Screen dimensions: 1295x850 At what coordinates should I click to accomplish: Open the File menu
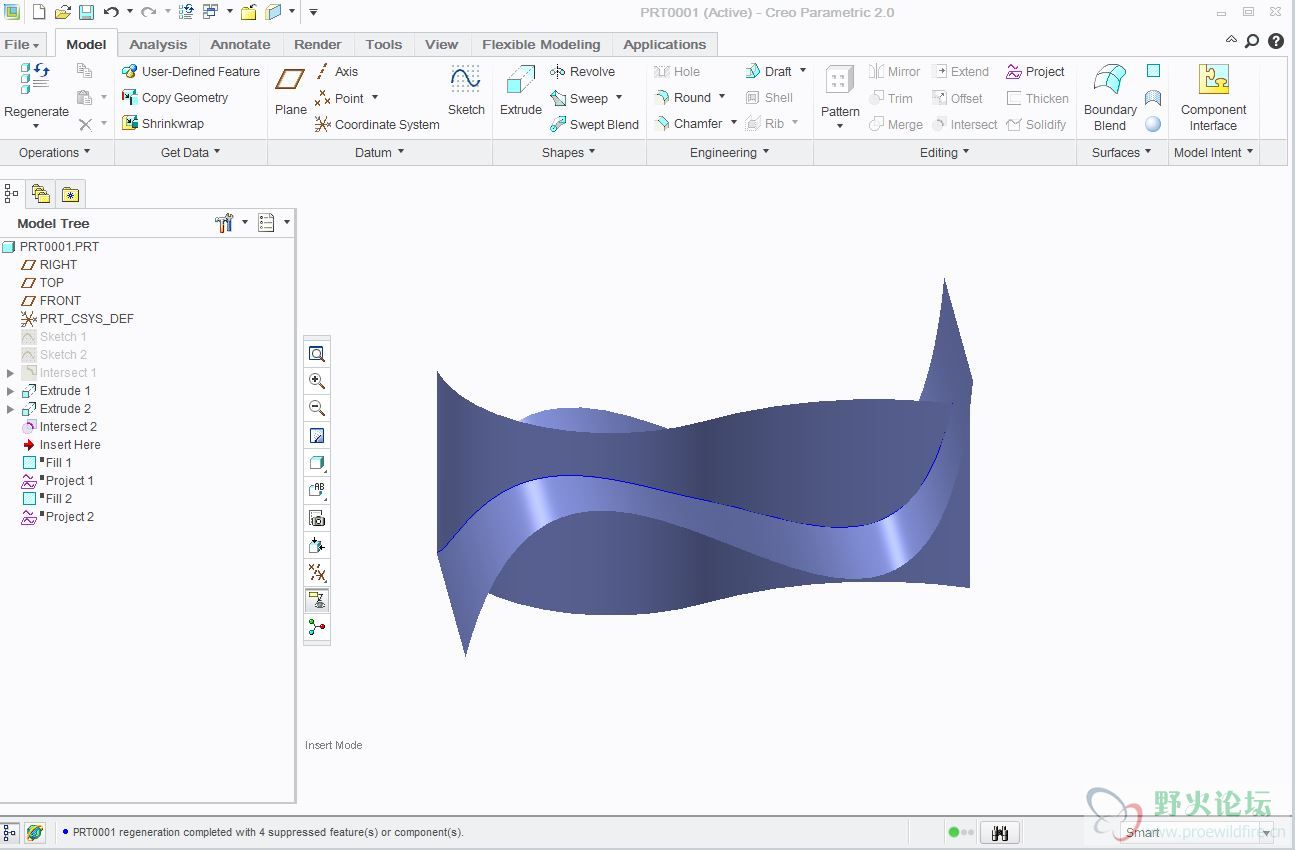22,44
